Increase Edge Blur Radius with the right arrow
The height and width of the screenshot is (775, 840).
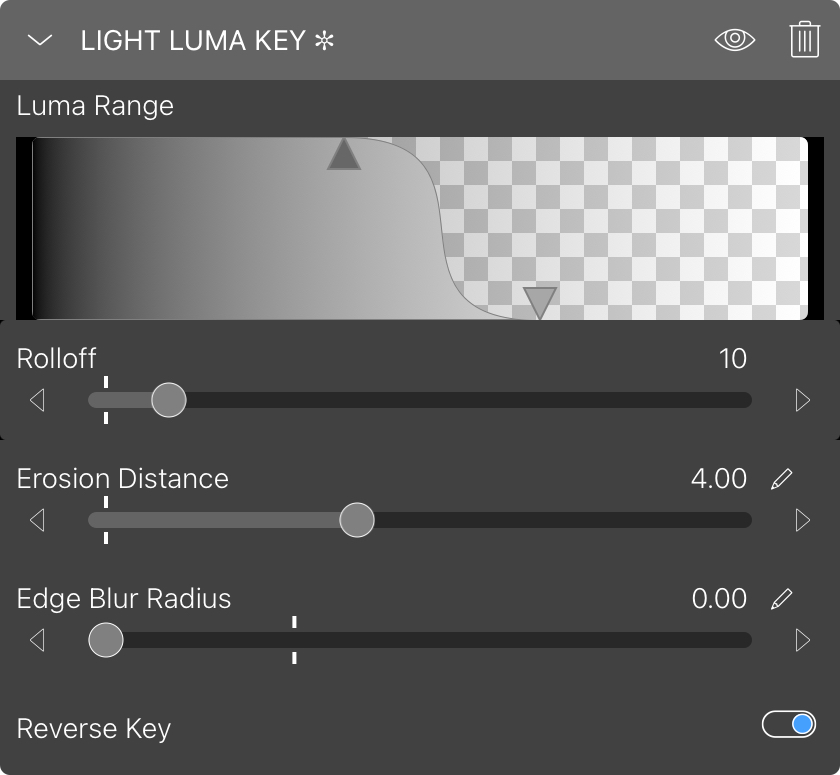(803, 640)
